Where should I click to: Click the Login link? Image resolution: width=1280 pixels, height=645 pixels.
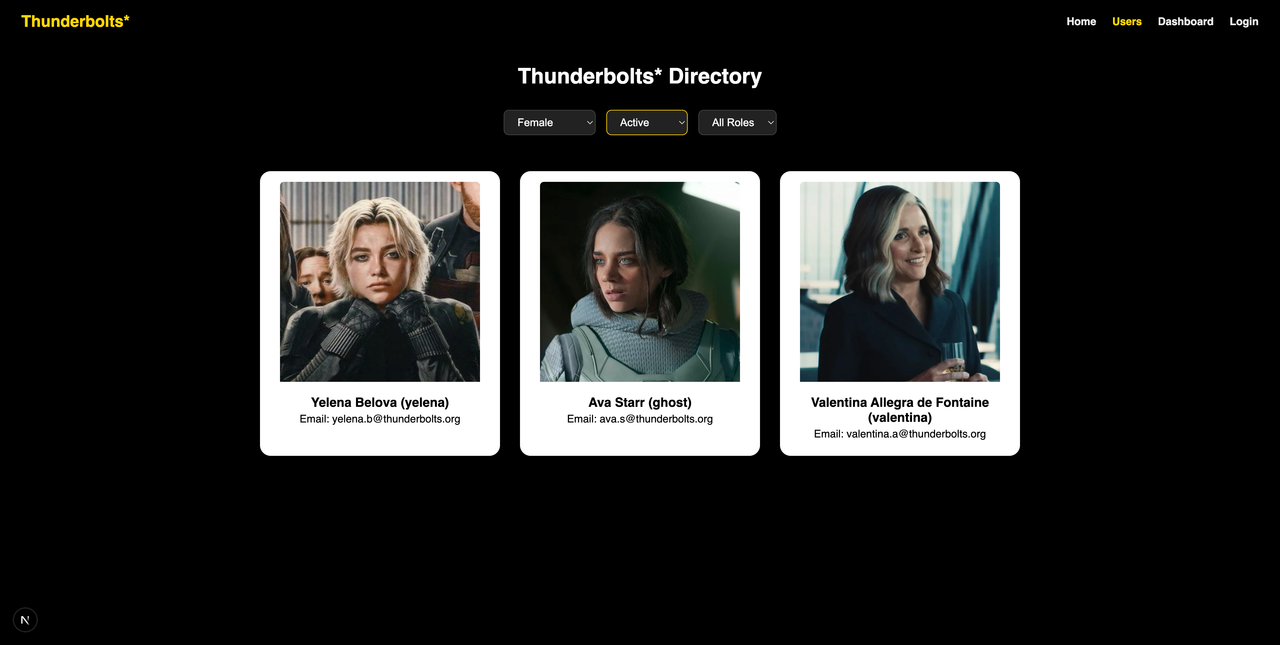(1244, 21)
